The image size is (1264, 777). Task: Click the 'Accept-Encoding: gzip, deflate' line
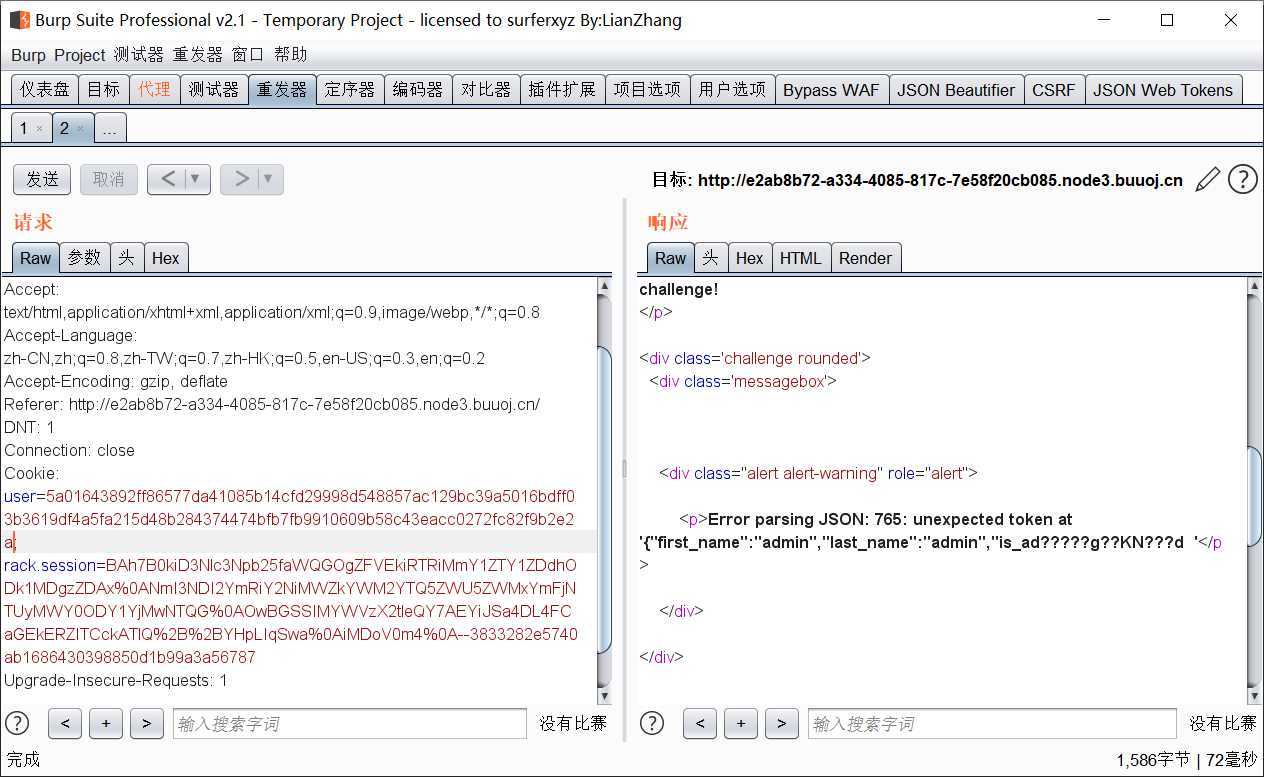tap(116, 381)
